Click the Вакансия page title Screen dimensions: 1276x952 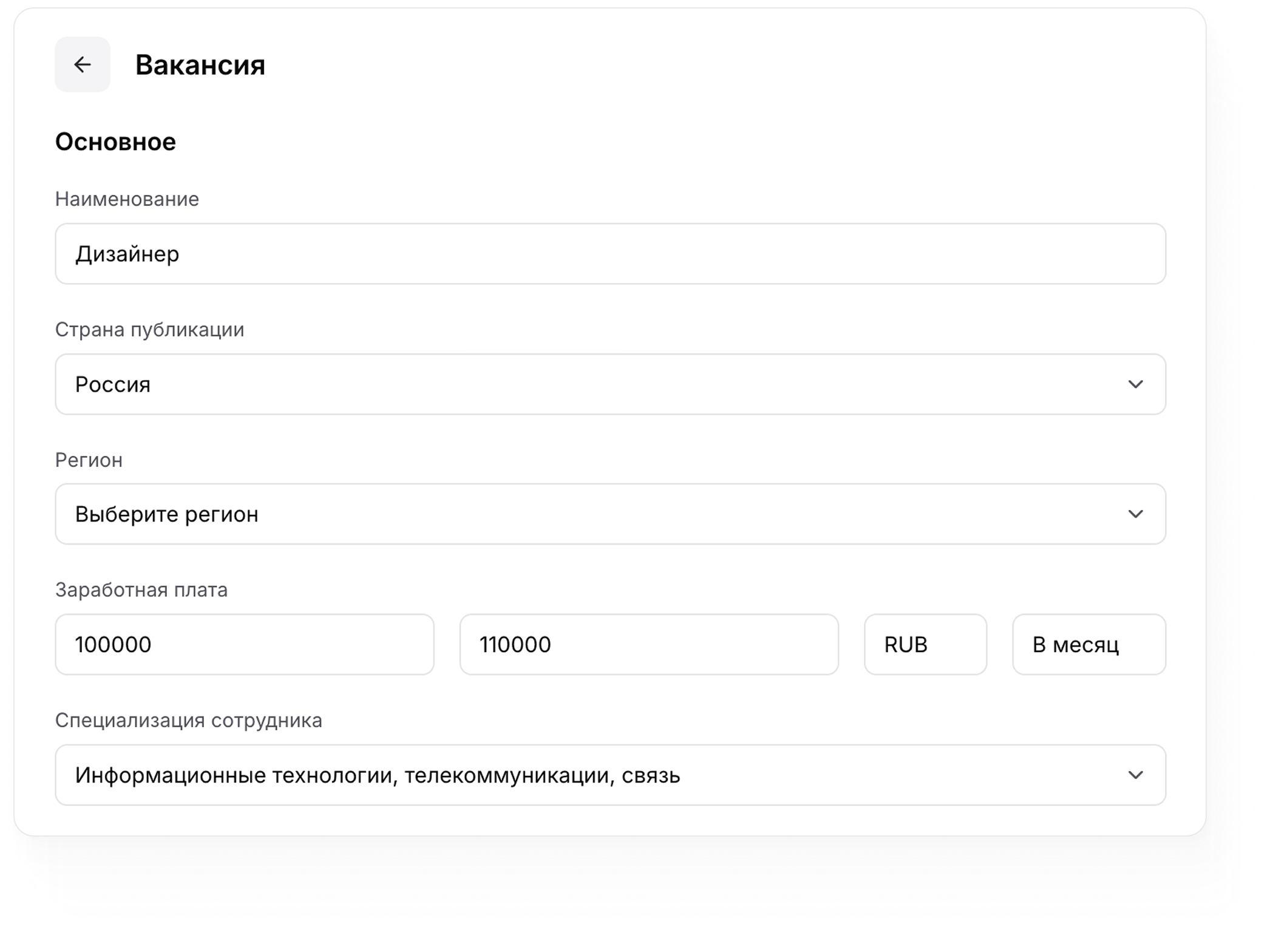pos(200,64)
